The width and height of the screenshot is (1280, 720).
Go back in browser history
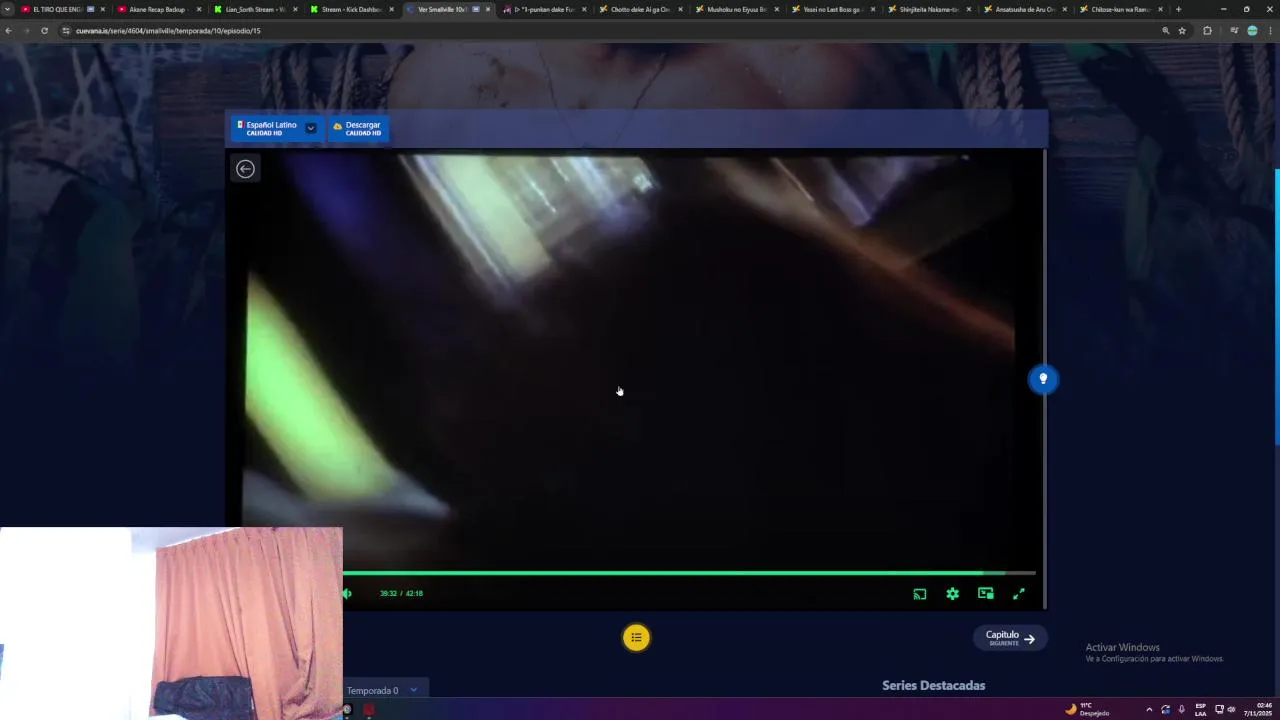tap(8, 31)
